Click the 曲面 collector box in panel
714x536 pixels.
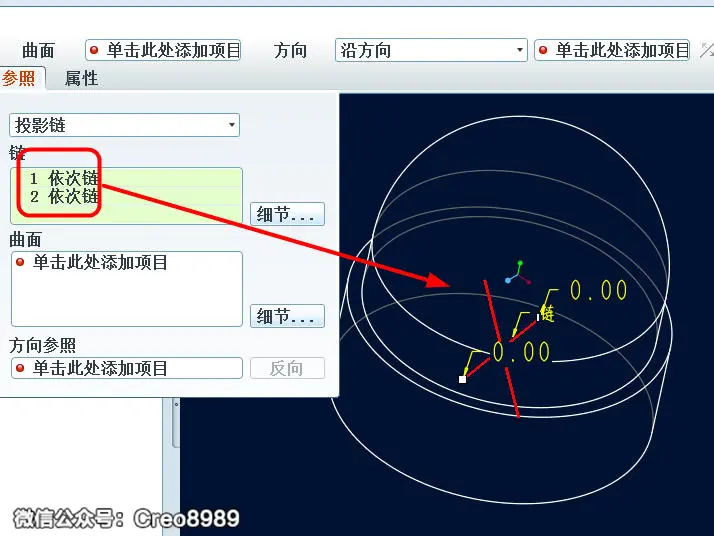click(127, 289)
